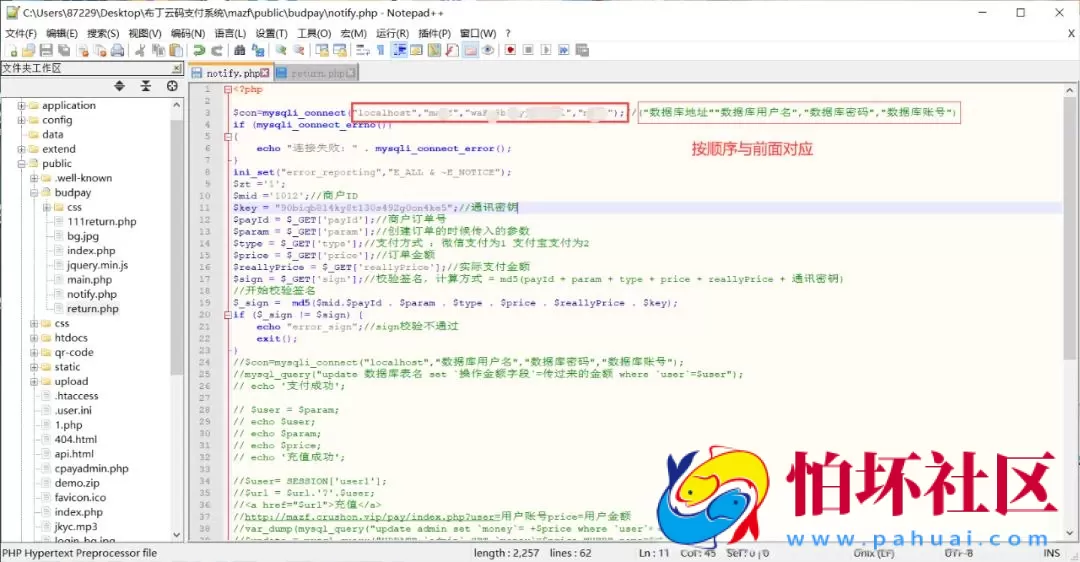This screenshot has width=1080, height=562.
Task: Locate current file in workspace panel
Action: coord(172,86)
